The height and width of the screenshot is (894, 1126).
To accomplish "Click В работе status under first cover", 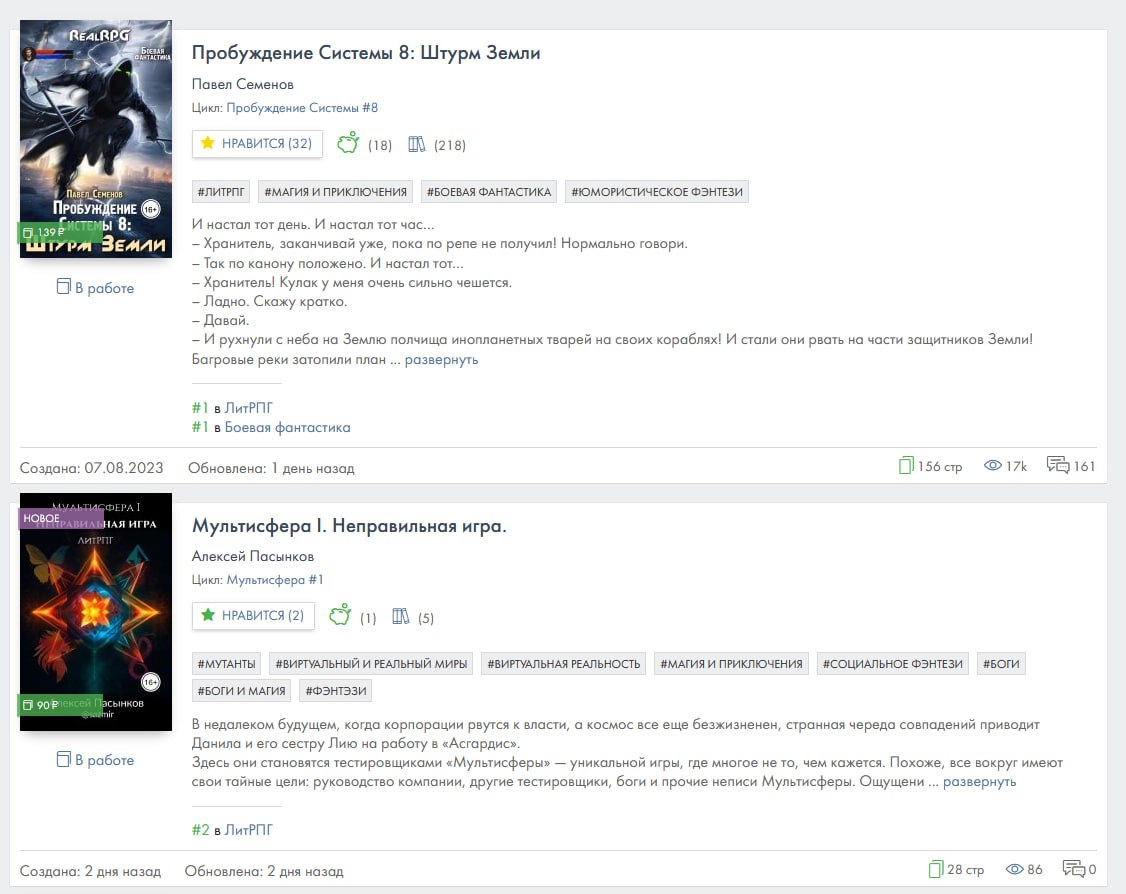I will tap(96, 287).
